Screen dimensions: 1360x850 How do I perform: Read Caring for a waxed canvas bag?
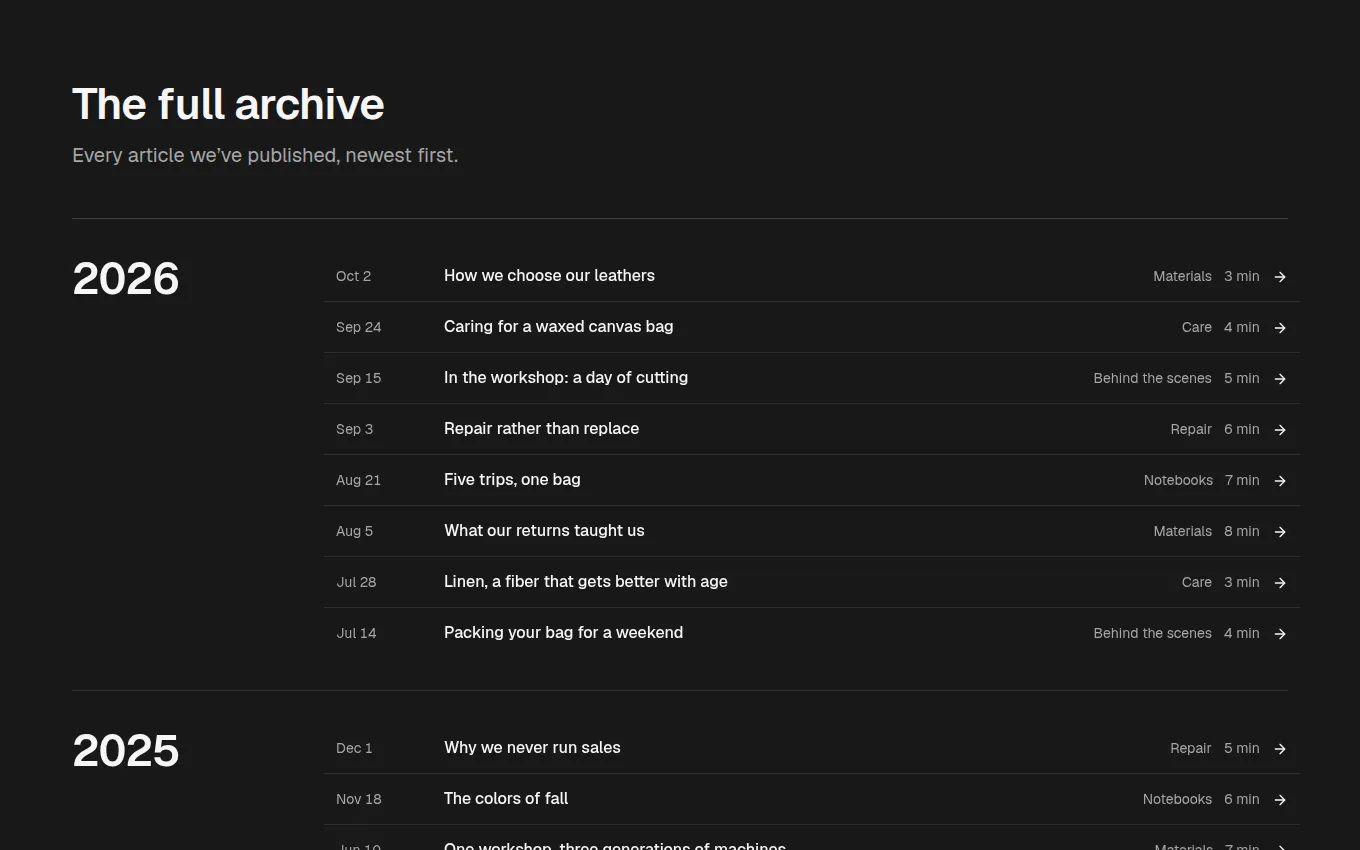[x=558, y=327]
